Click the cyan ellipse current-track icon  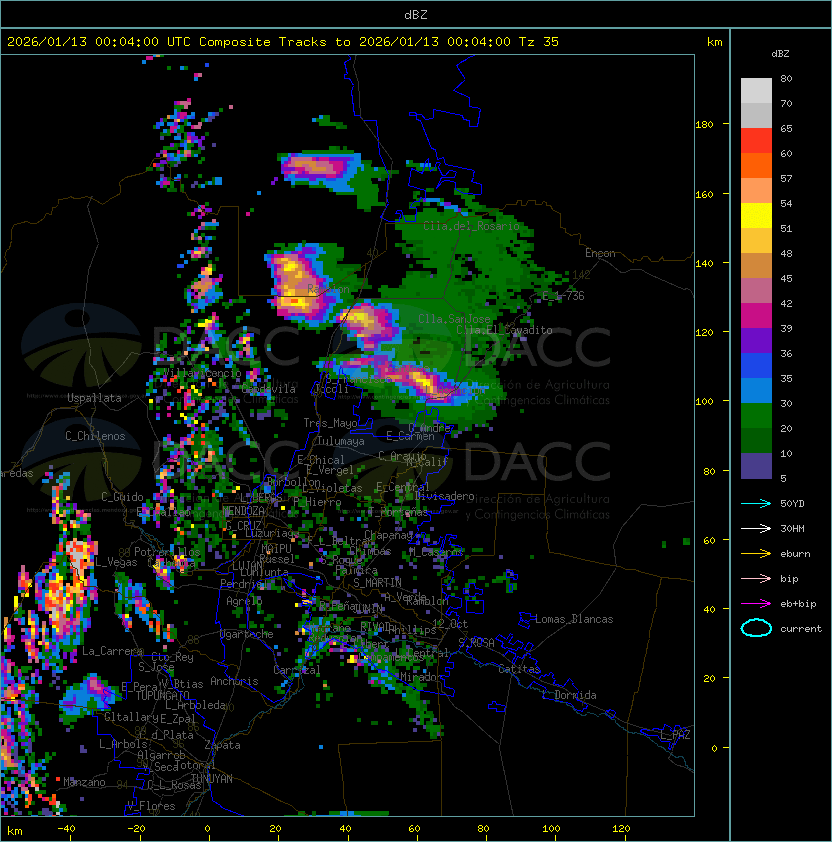coord(756,628)
